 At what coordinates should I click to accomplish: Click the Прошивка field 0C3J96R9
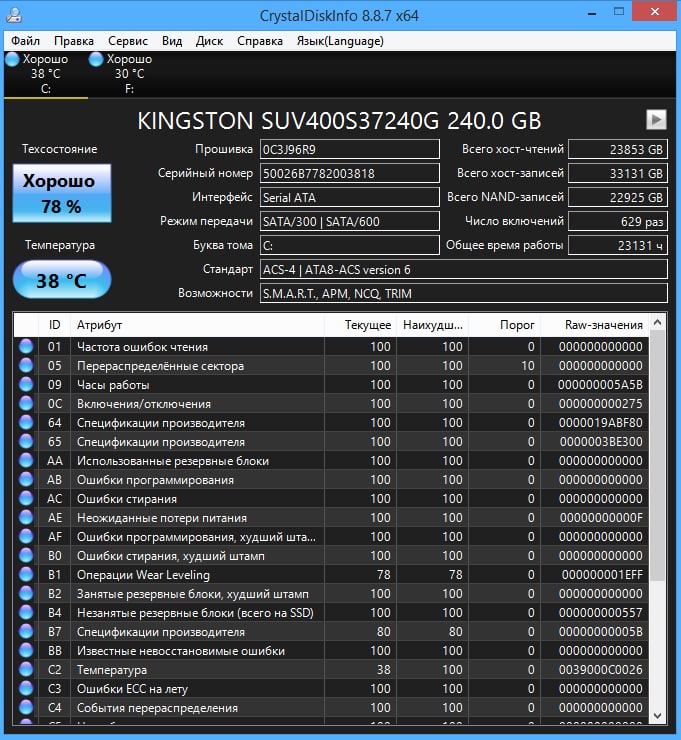click(350, 149)
